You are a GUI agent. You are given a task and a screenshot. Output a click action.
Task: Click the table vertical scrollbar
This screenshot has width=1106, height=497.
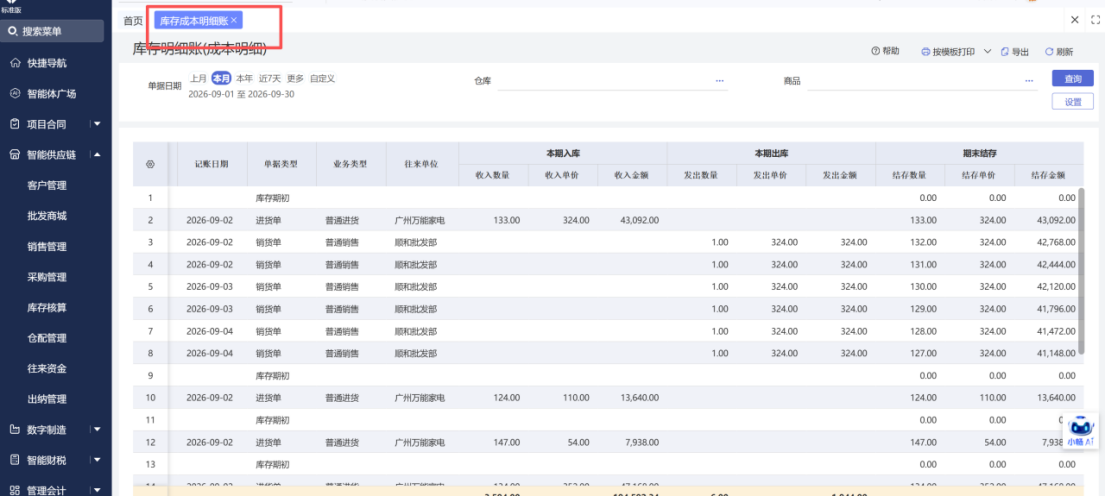[1081, 270]
